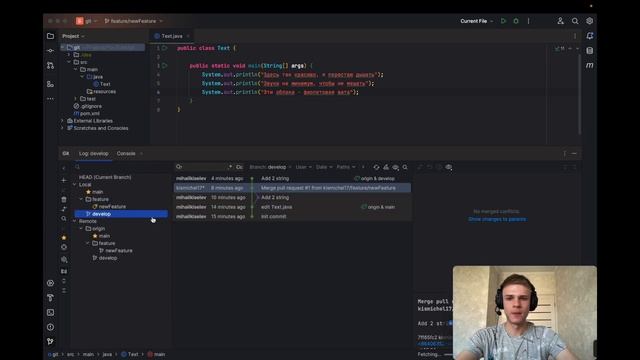Open the Problems tool window icon
Image resolution: width=640 pixels, height=360 pixels.
(50, 327)
